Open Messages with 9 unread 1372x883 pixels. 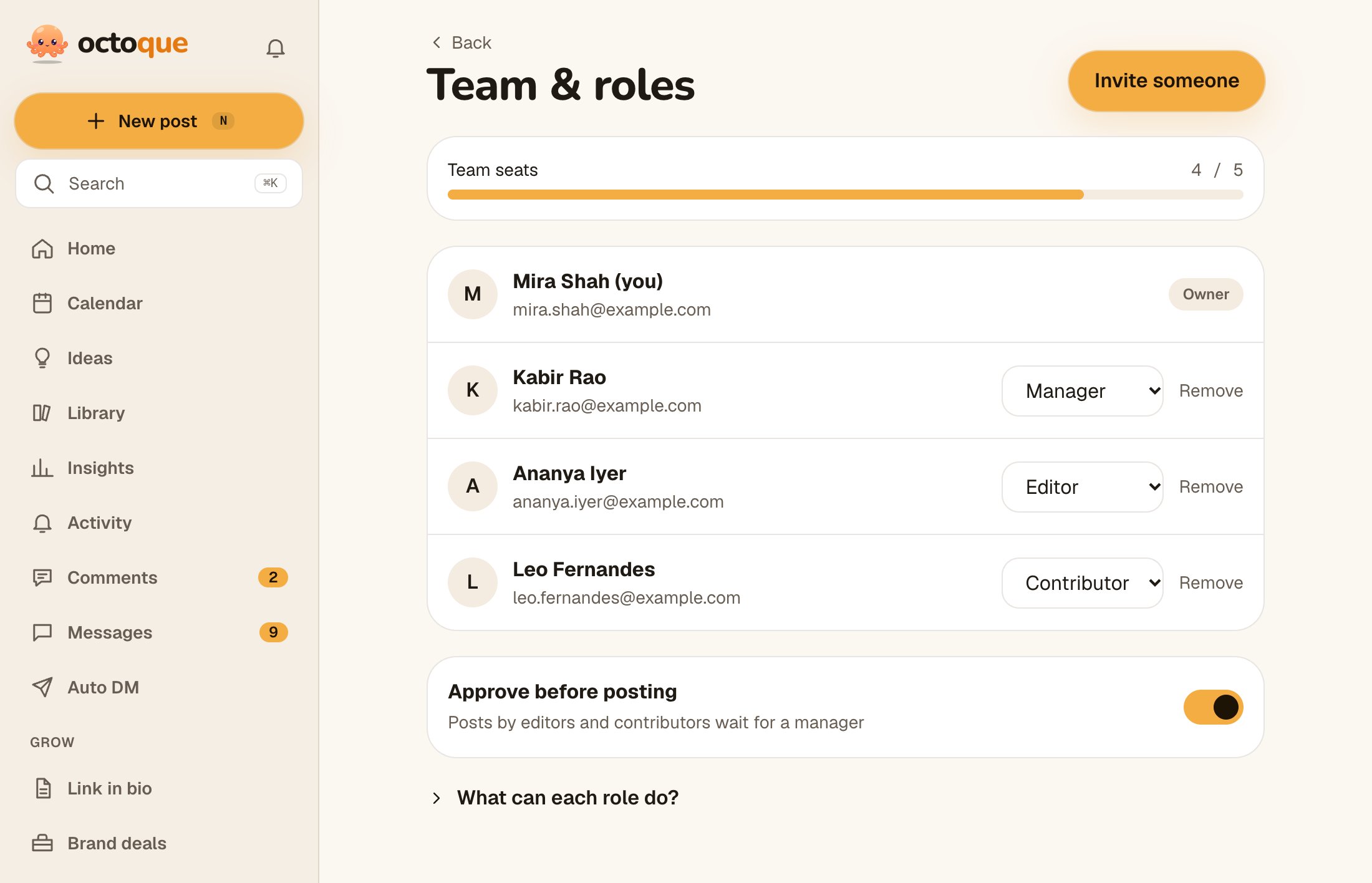pyautogui.click(x=159, y=632)
